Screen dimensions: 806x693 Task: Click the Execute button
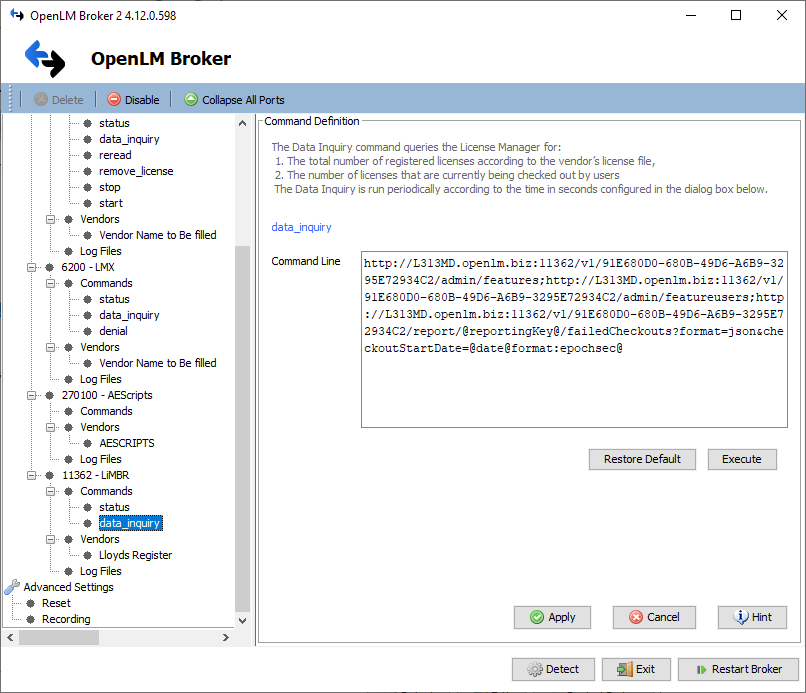742,459
